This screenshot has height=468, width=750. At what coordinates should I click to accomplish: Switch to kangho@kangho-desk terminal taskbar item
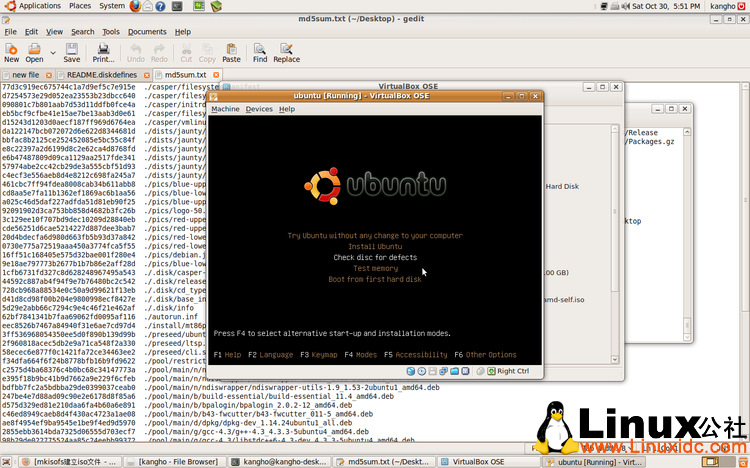[x=279, y=462]
